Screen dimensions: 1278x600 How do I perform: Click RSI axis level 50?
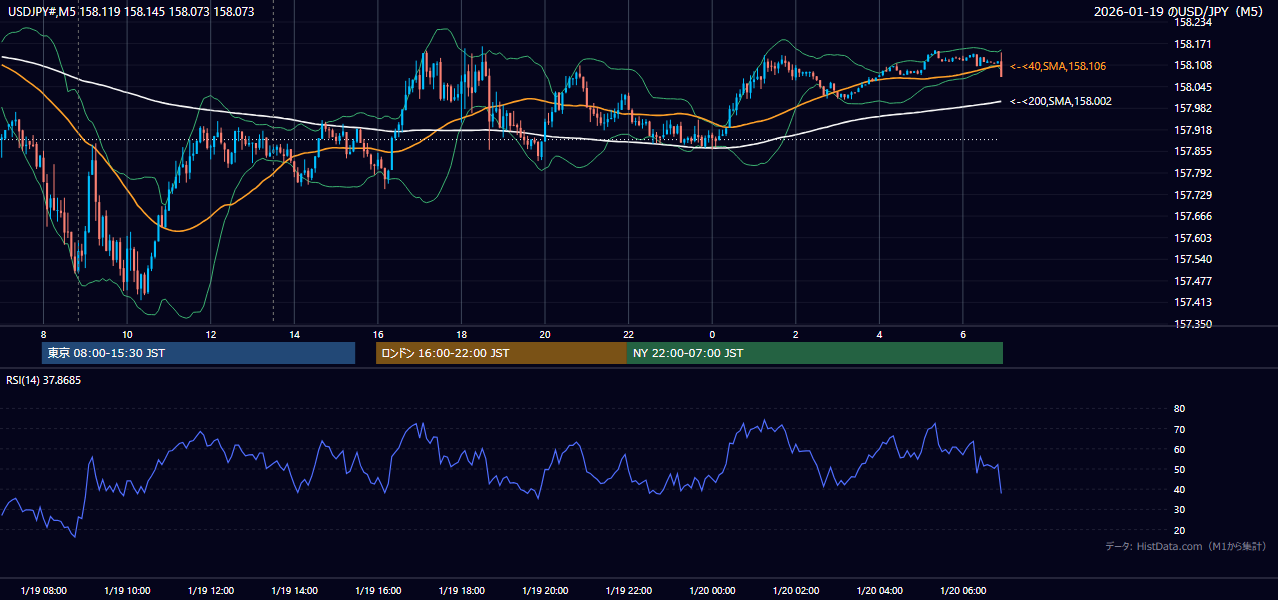click(x=1179, y=469)
